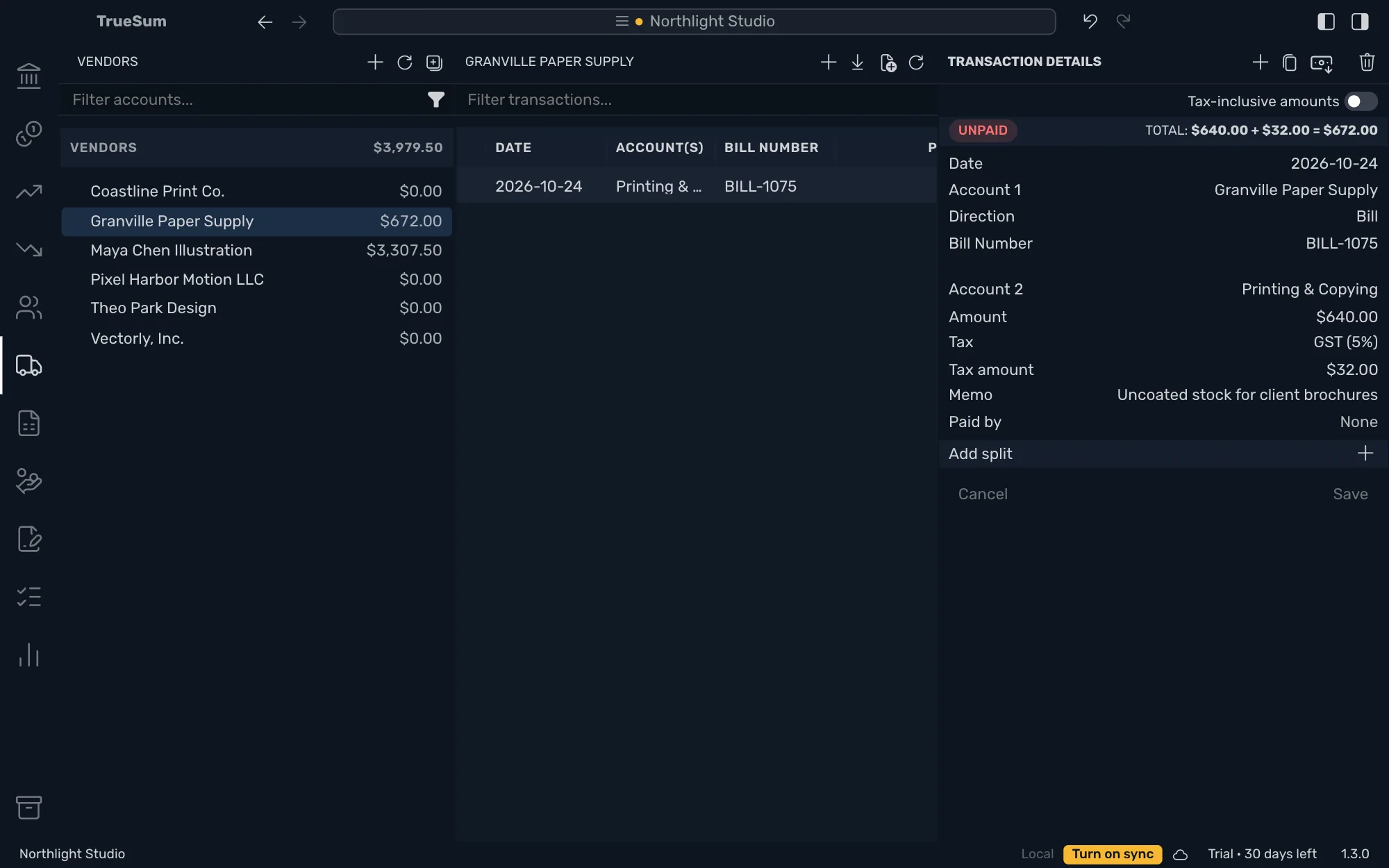Open the hand-coins payments sidebar icon
The width and height of the screenshot is (1389, 868).
(28, 481)
